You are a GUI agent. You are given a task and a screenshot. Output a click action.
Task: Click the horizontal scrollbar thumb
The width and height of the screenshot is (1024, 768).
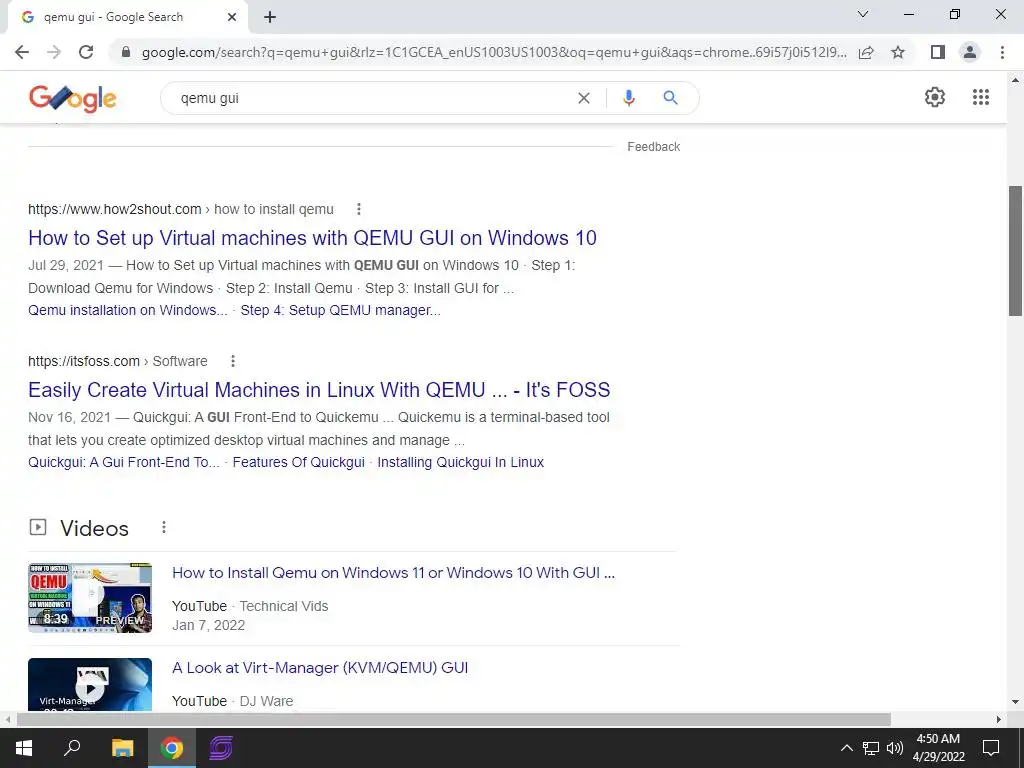click(453, 720)
